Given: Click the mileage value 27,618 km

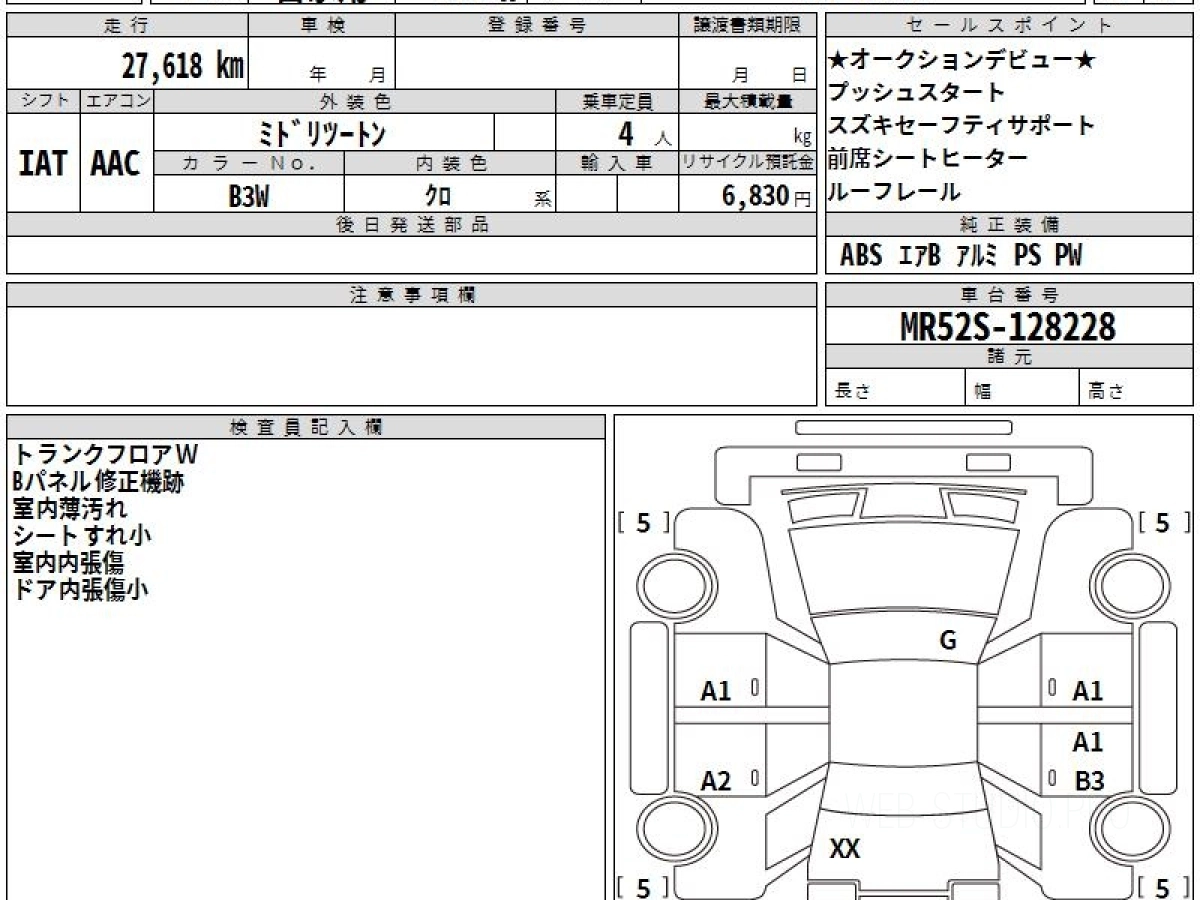Looking at the screenshot, I should (x=183, y=66).
